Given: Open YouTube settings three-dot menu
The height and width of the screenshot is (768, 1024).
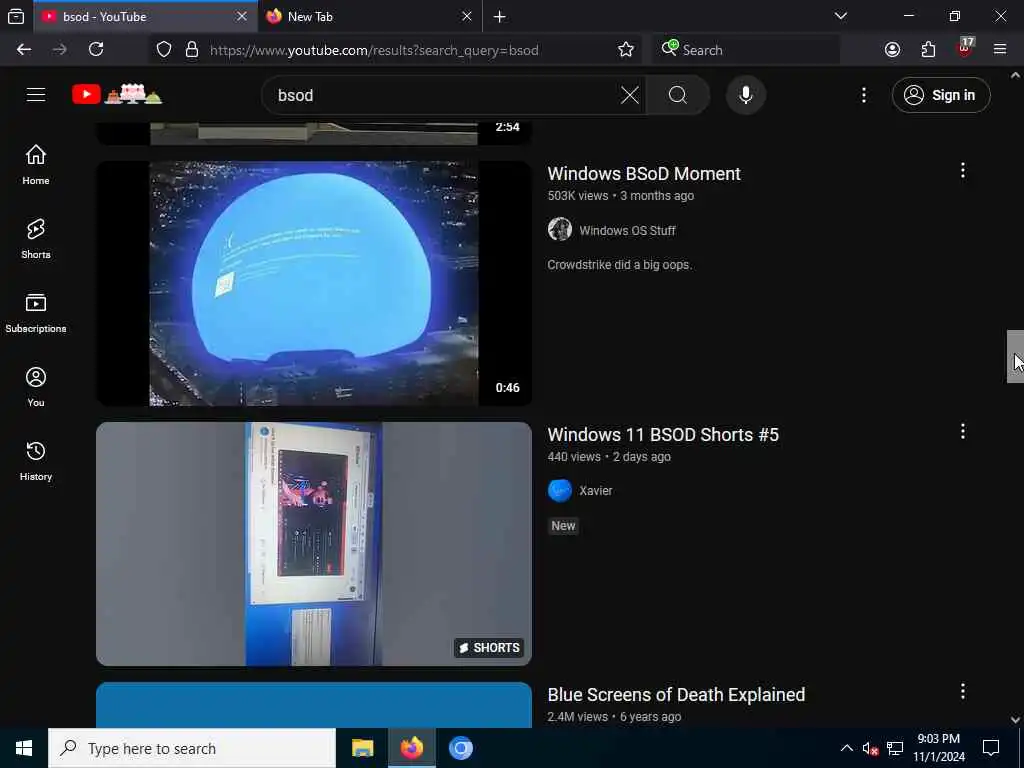Looking at the screenshot, I should (x=863, y=95).
